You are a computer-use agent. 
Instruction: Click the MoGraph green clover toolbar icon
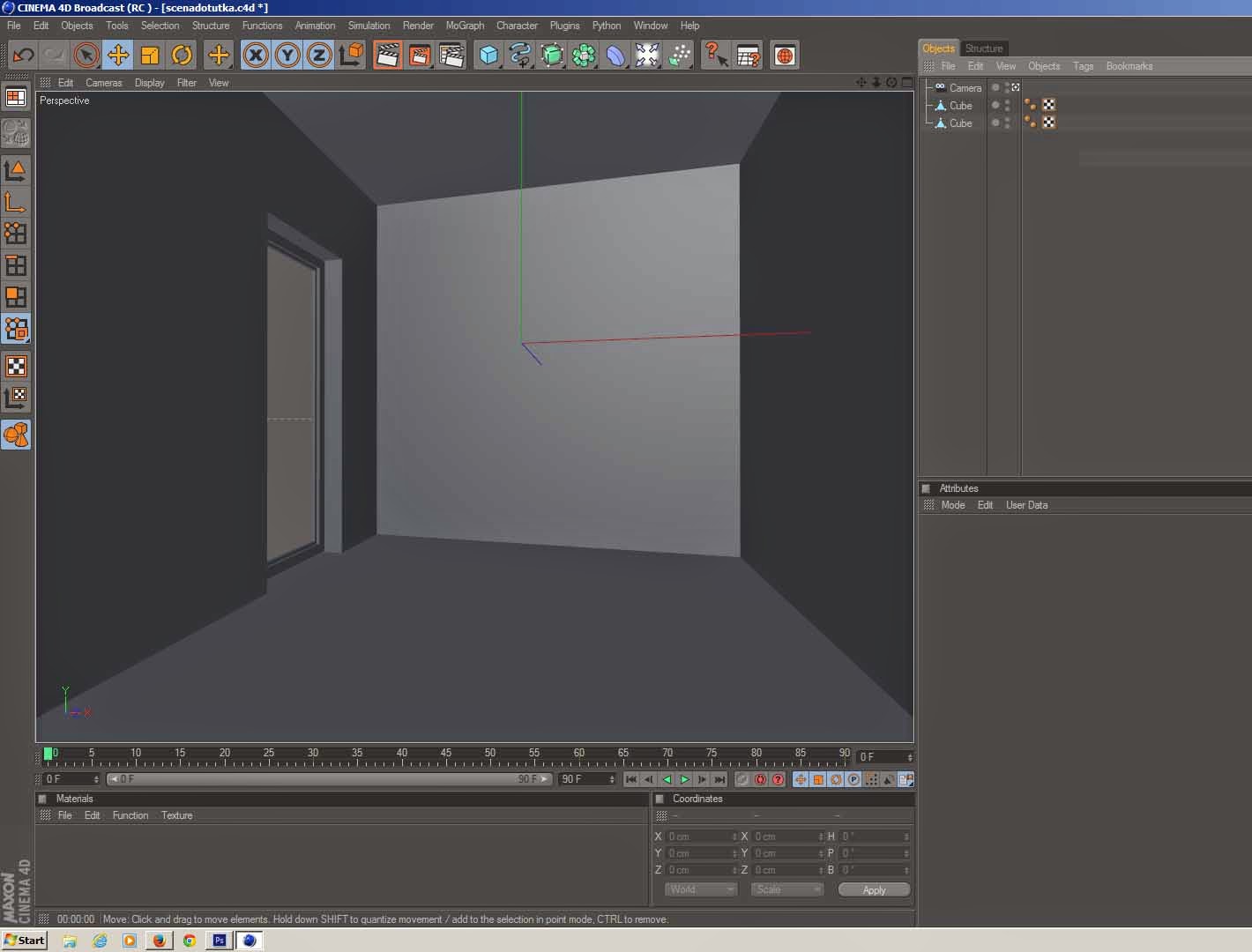[x=582, y=55]
